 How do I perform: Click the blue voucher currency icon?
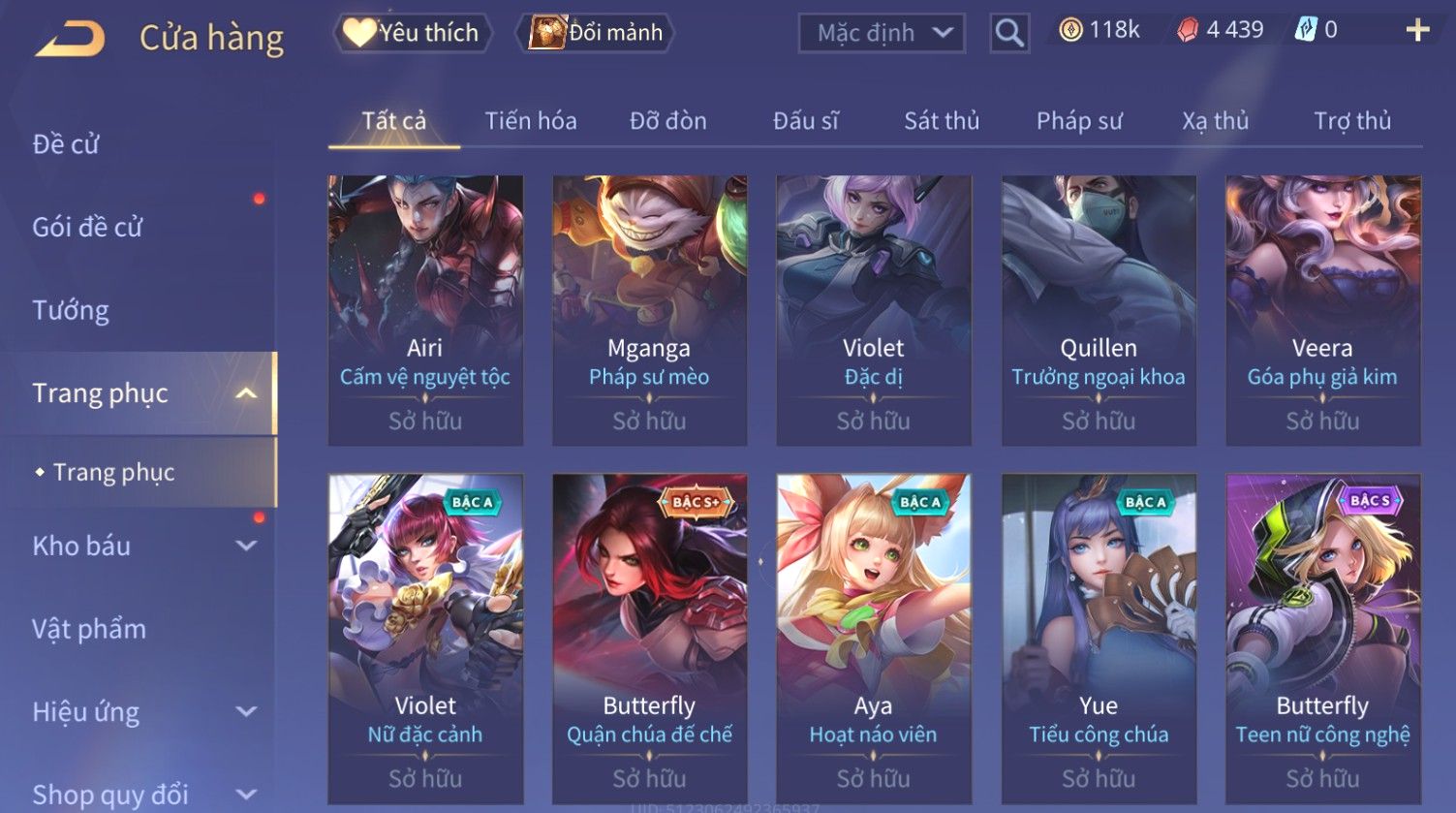1306,31
